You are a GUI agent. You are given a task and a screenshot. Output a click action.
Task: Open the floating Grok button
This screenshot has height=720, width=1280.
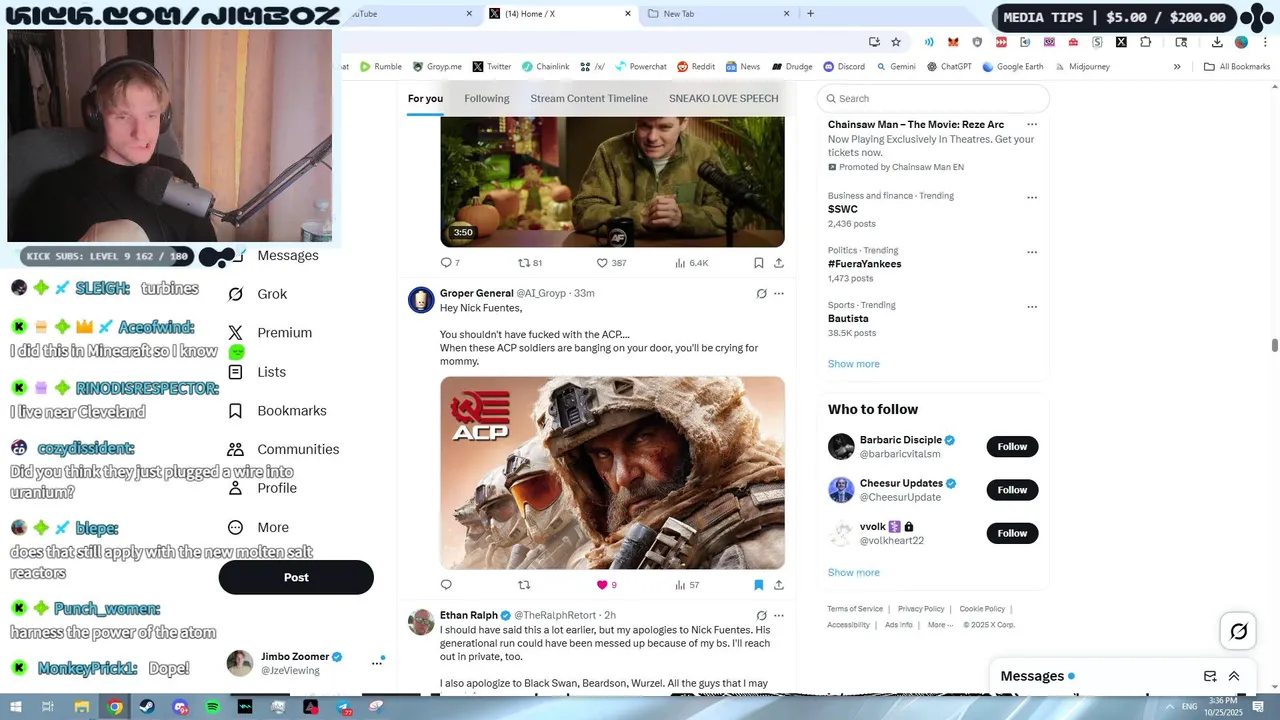[x=1238, y=631]
